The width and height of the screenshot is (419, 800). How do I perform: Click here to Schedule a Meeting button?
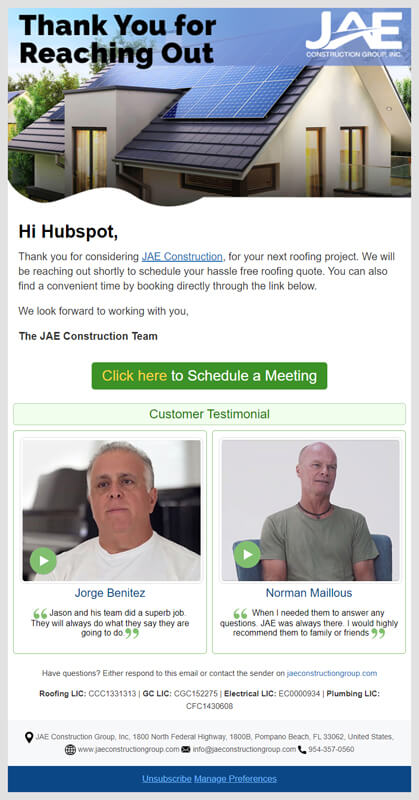[x=209, y=376]
